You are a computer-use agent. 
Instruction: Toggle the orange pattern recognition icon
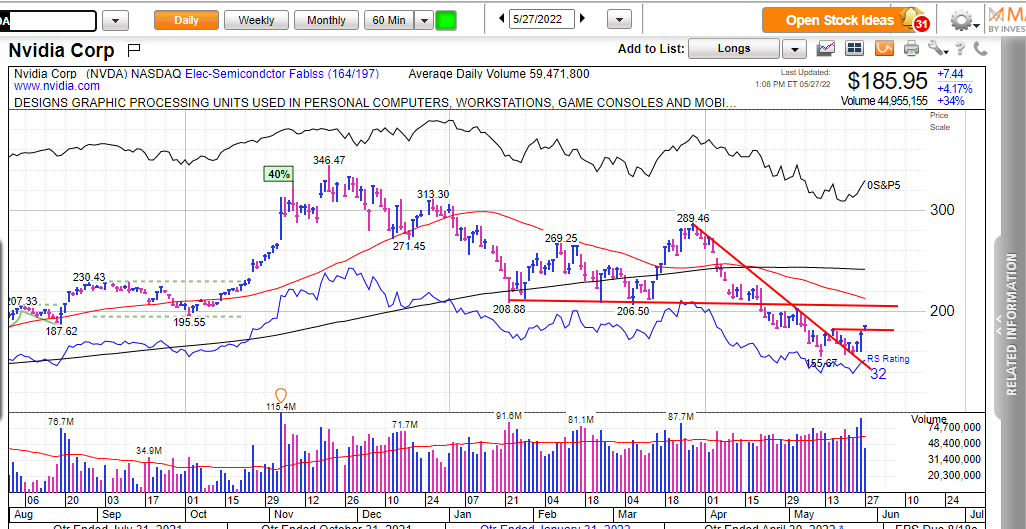[x=885, y=48]
